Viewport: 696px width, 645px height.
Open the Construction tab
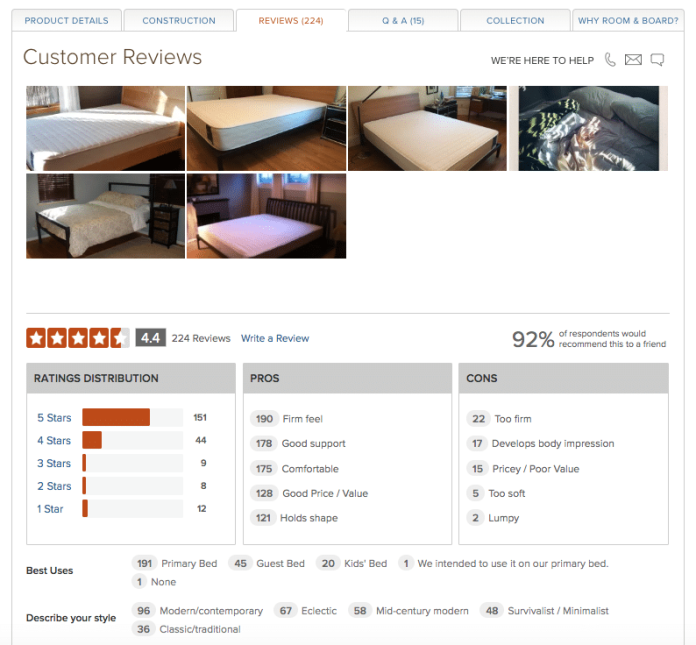click(179, 20)
